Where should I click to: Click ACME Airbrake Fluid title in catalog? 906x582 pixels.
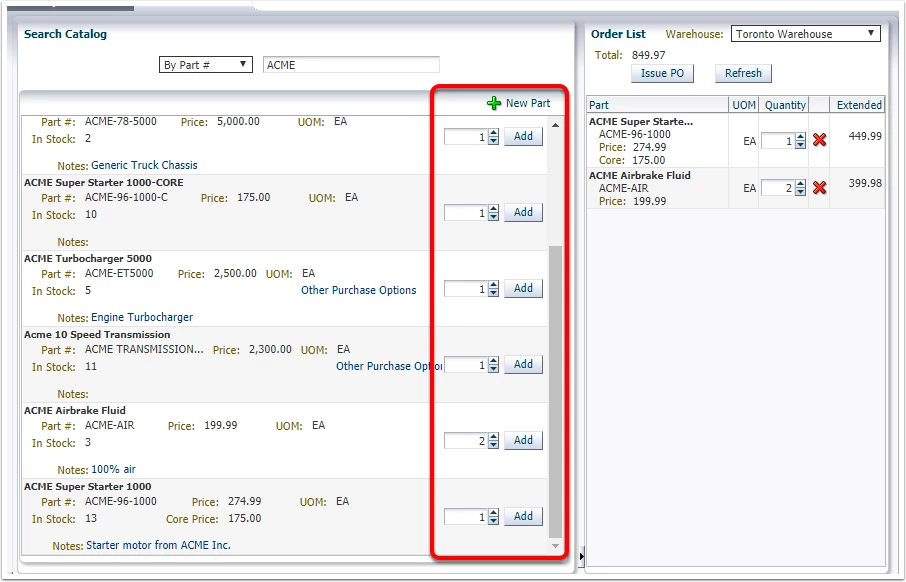pos(75,410)
